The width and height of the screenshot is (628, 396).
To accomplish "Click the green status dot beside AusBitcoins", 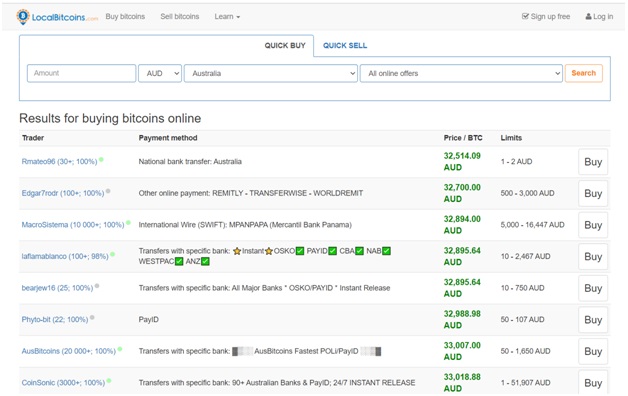I will click(120, 349).
